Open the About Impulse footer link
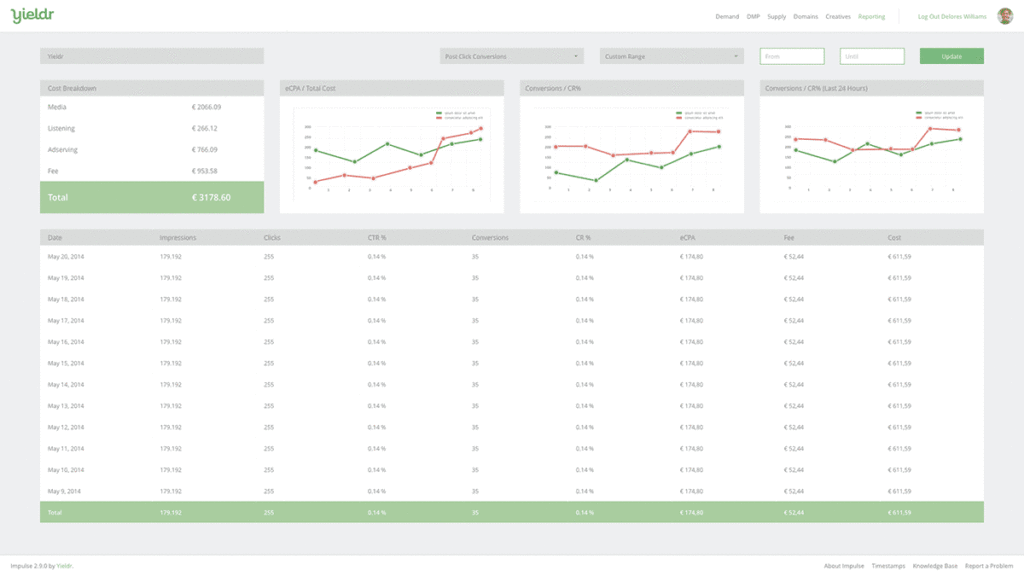The image size is (1024, 576). pyautogui.click(x=844, y=566)
